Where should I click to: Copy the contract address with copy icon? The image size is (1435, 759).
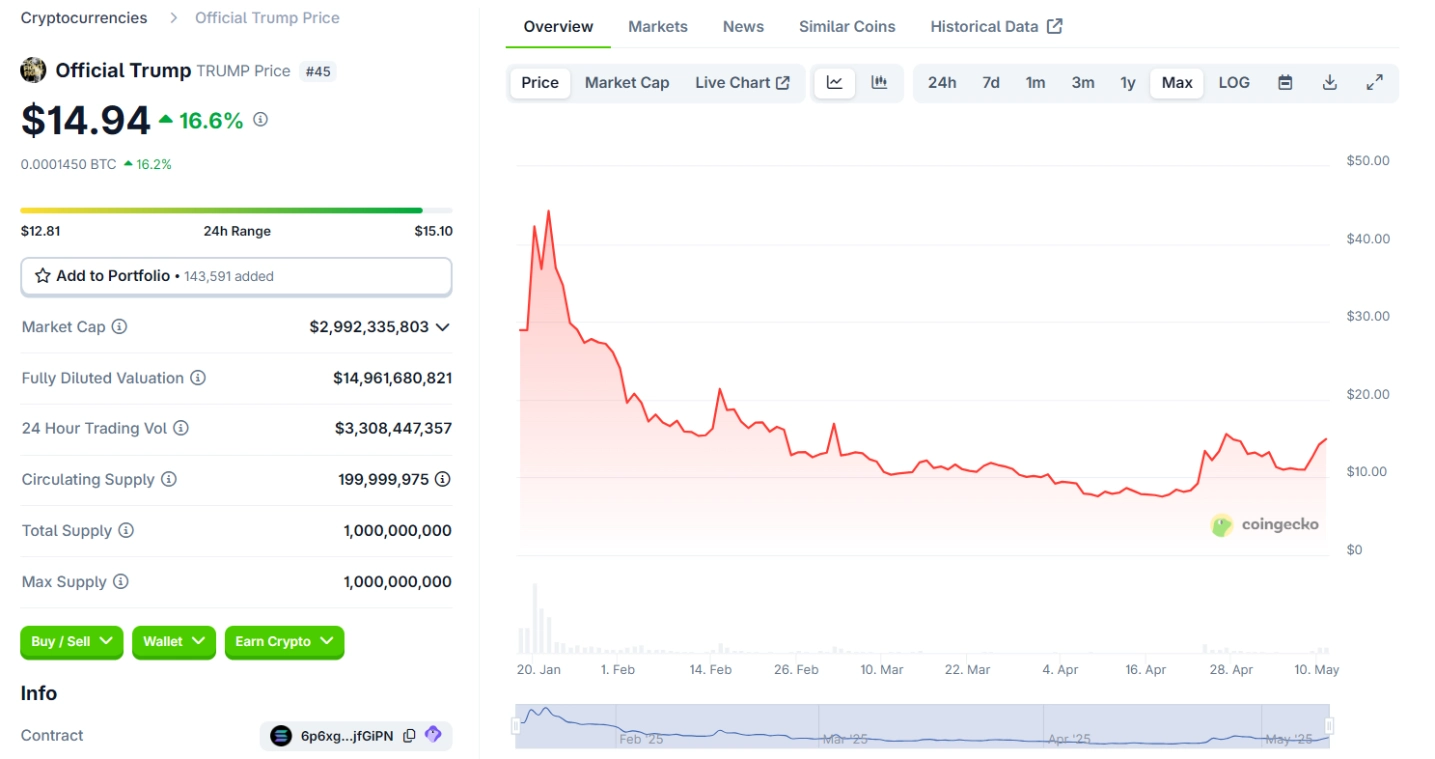409,735
